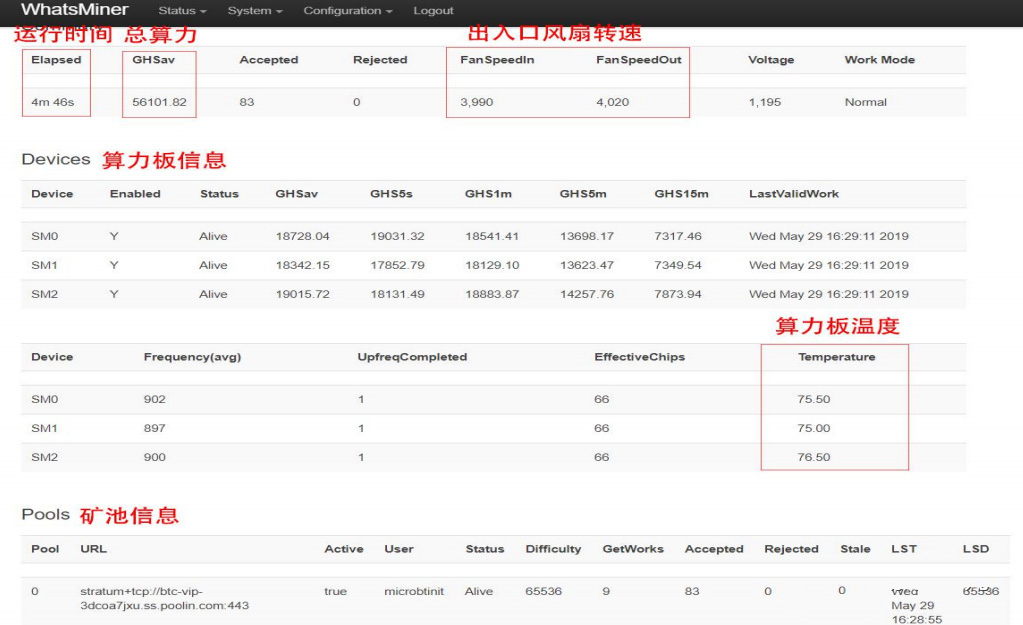
Task: Click the Accepted count 83 in Pools
Action: click(x=690, y=591)
